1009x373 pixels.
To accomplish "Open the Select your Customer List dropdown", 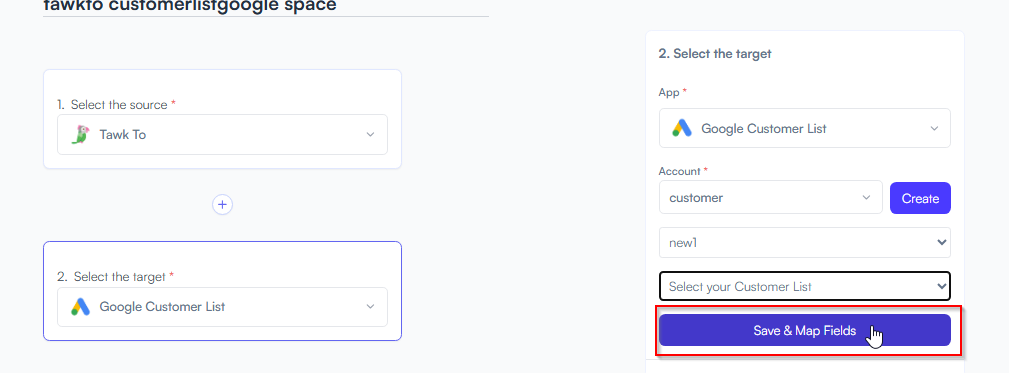I will (804, 287).
